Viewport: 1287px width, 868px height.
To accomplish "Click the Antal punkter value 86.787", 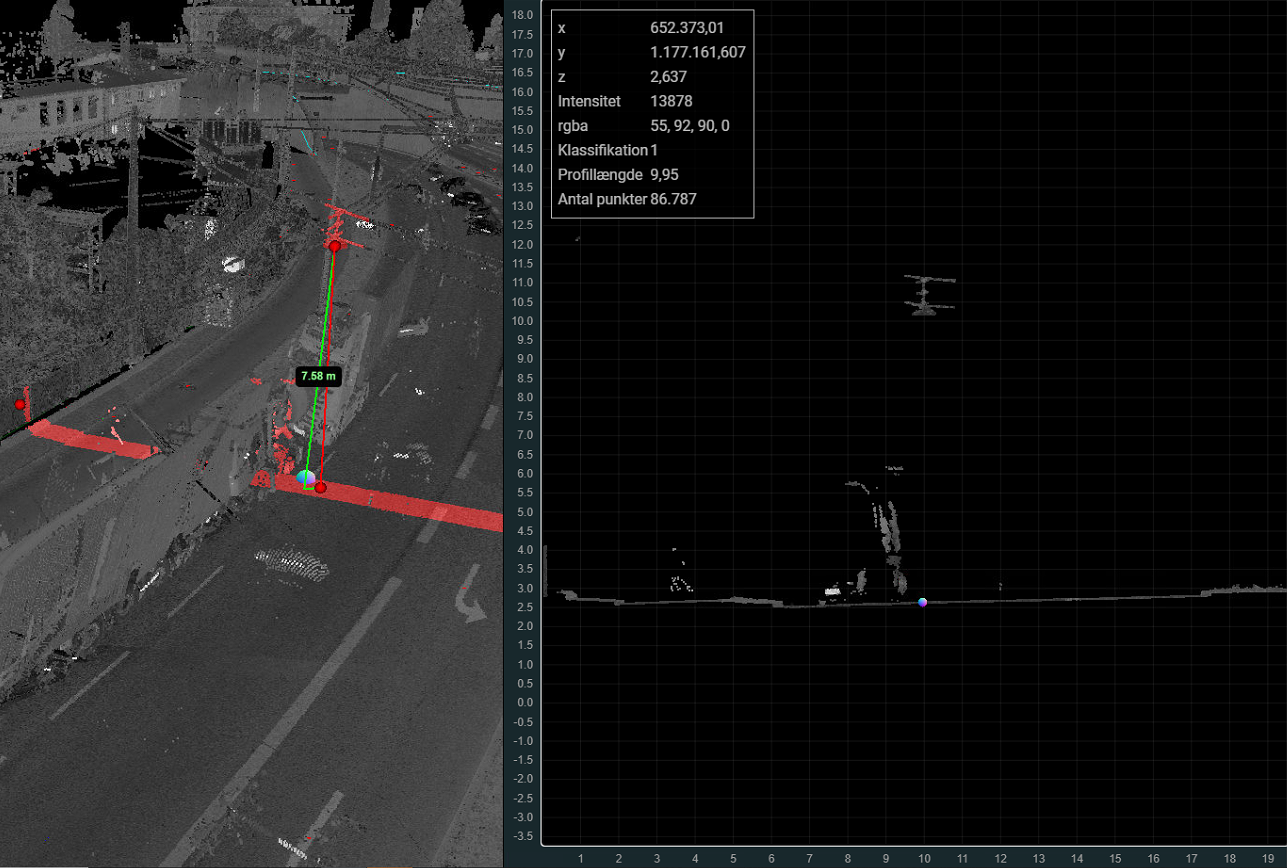I will click(673, 199).
